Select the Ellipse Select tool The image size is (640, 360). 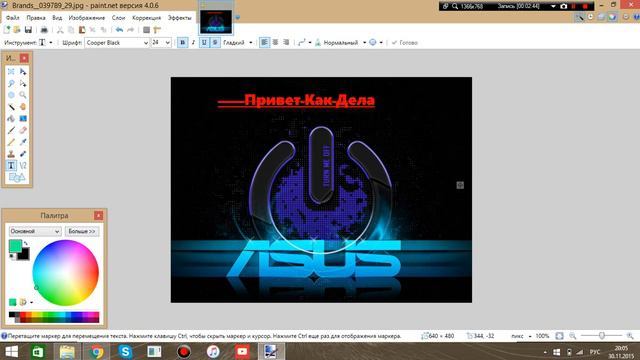[11, 95]
